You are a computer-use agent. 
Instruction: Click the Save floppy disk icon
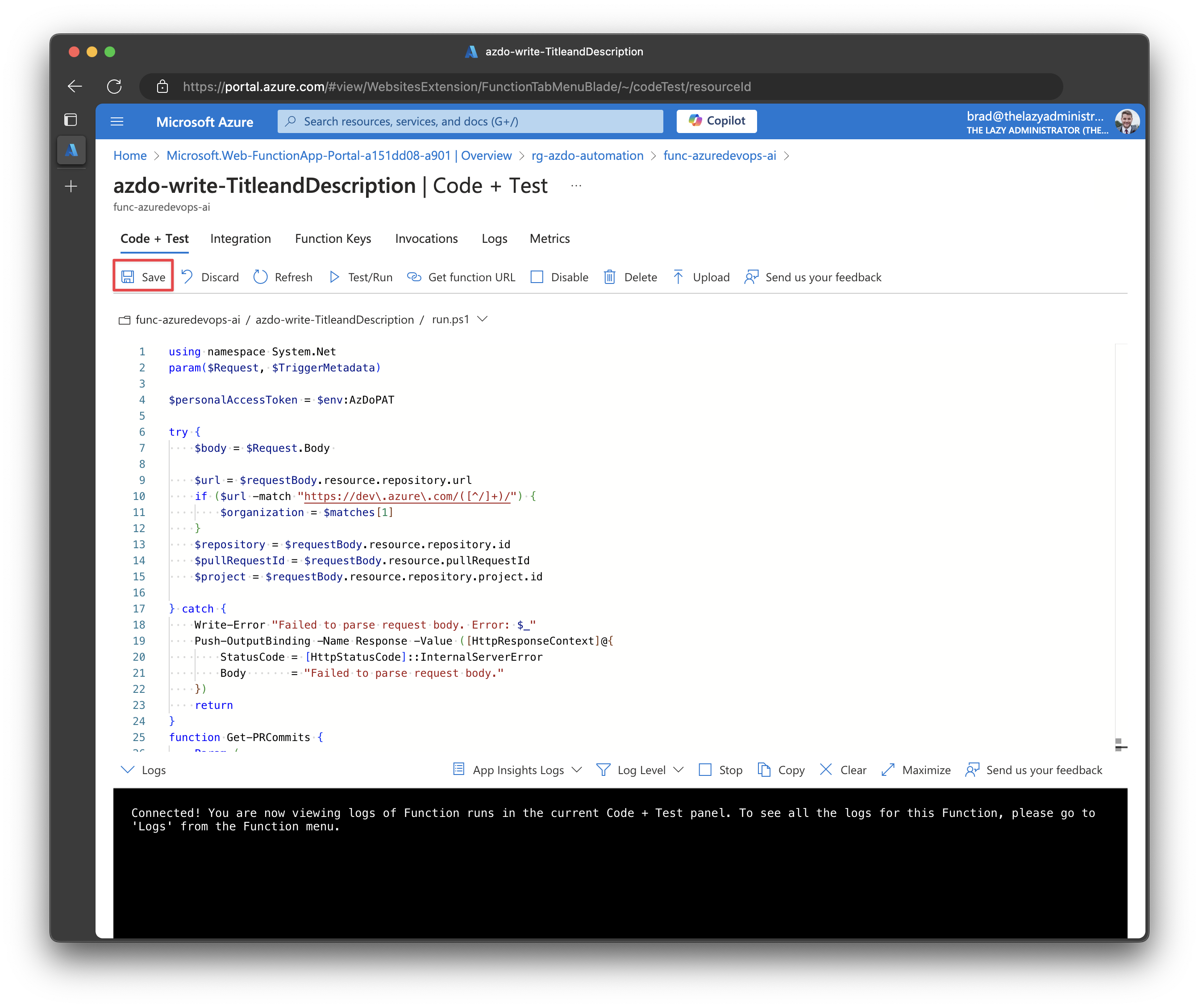tap(128, 277)
